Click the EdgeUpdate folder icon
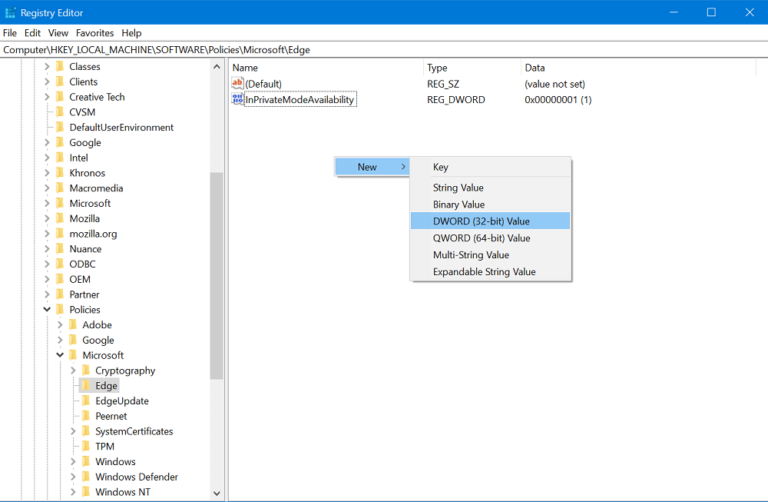768x502 pixels. point(86,401)
